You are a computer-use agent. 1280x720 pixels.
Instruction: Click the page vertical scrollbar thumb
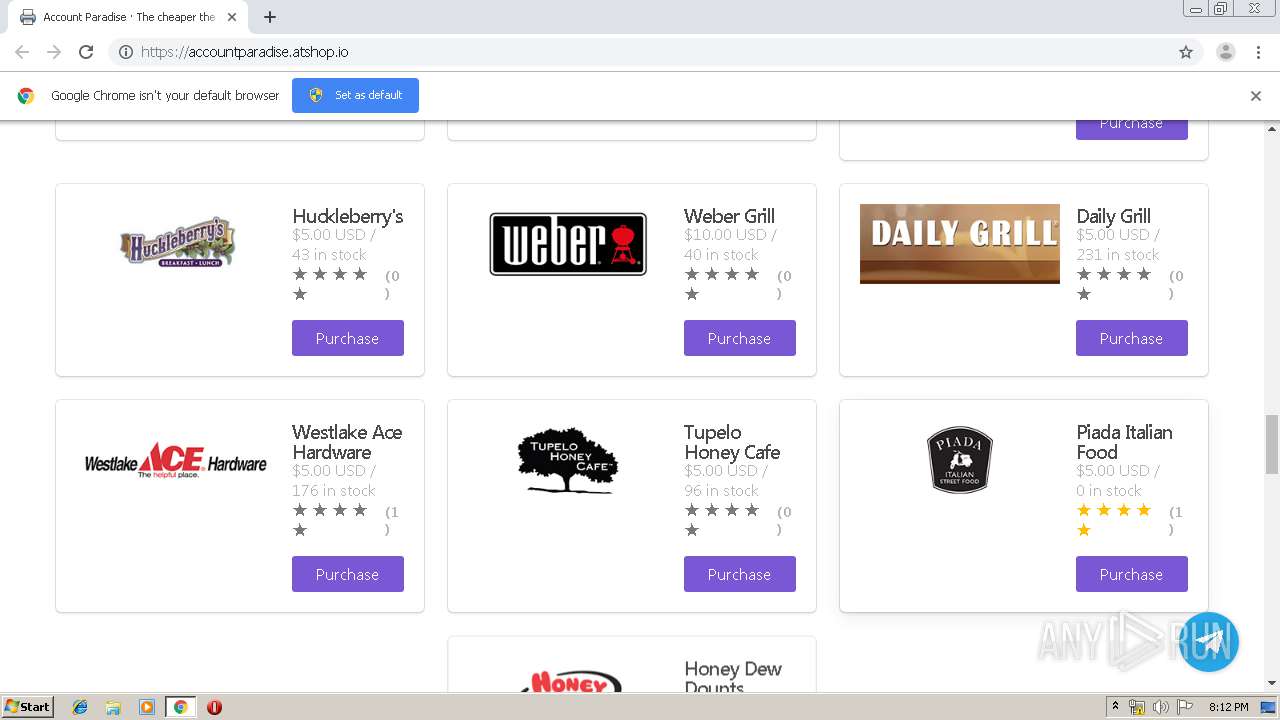pos(1272,445)
